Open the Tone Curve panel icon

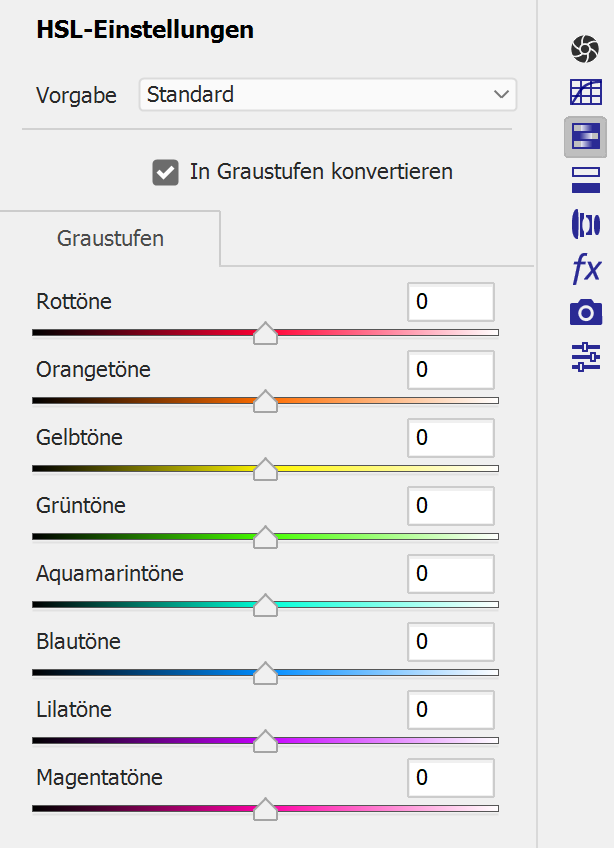pos(585,93)
